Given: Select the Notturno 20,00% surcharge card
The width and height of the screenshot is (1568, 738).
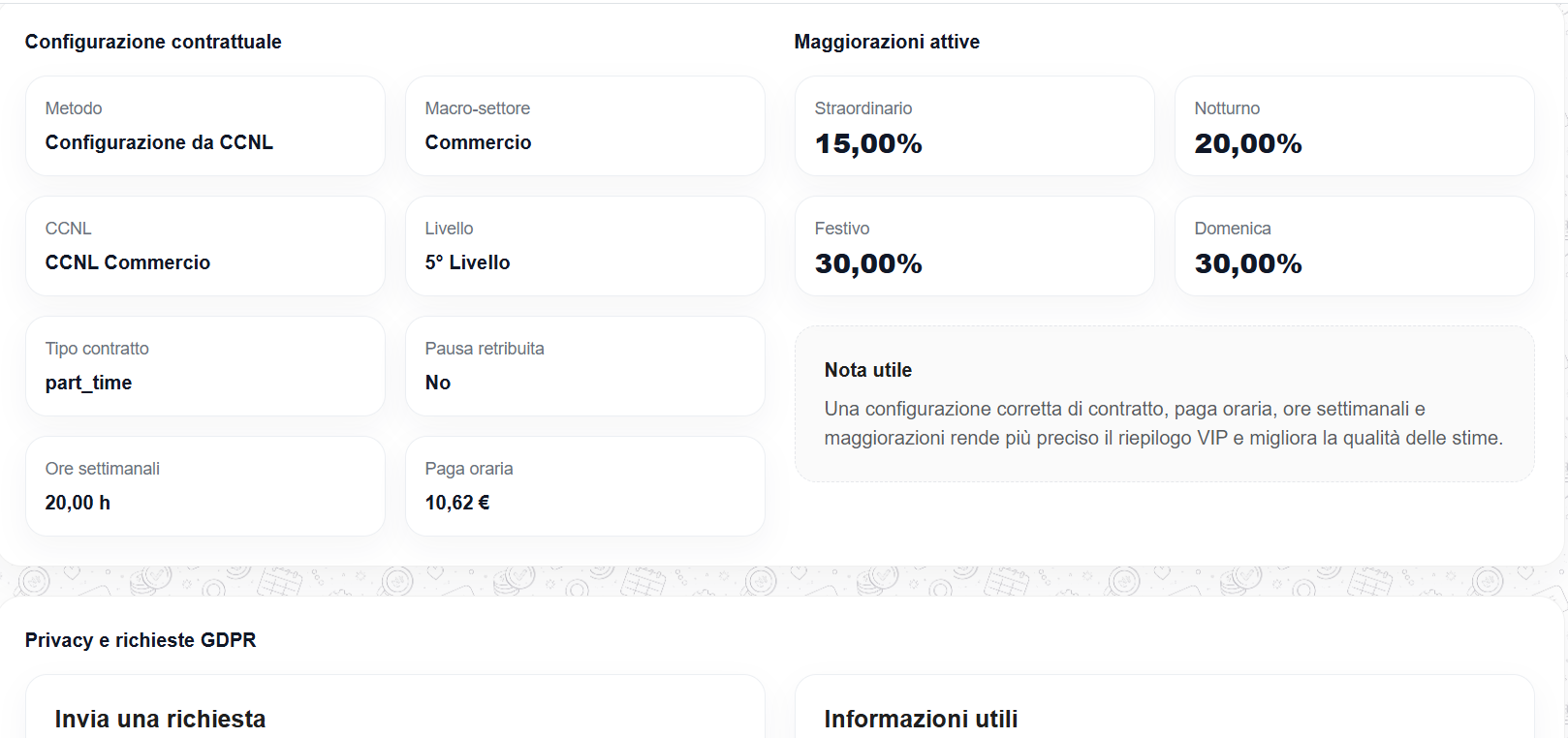Looking at the screenshot, I should (1354, 126).
